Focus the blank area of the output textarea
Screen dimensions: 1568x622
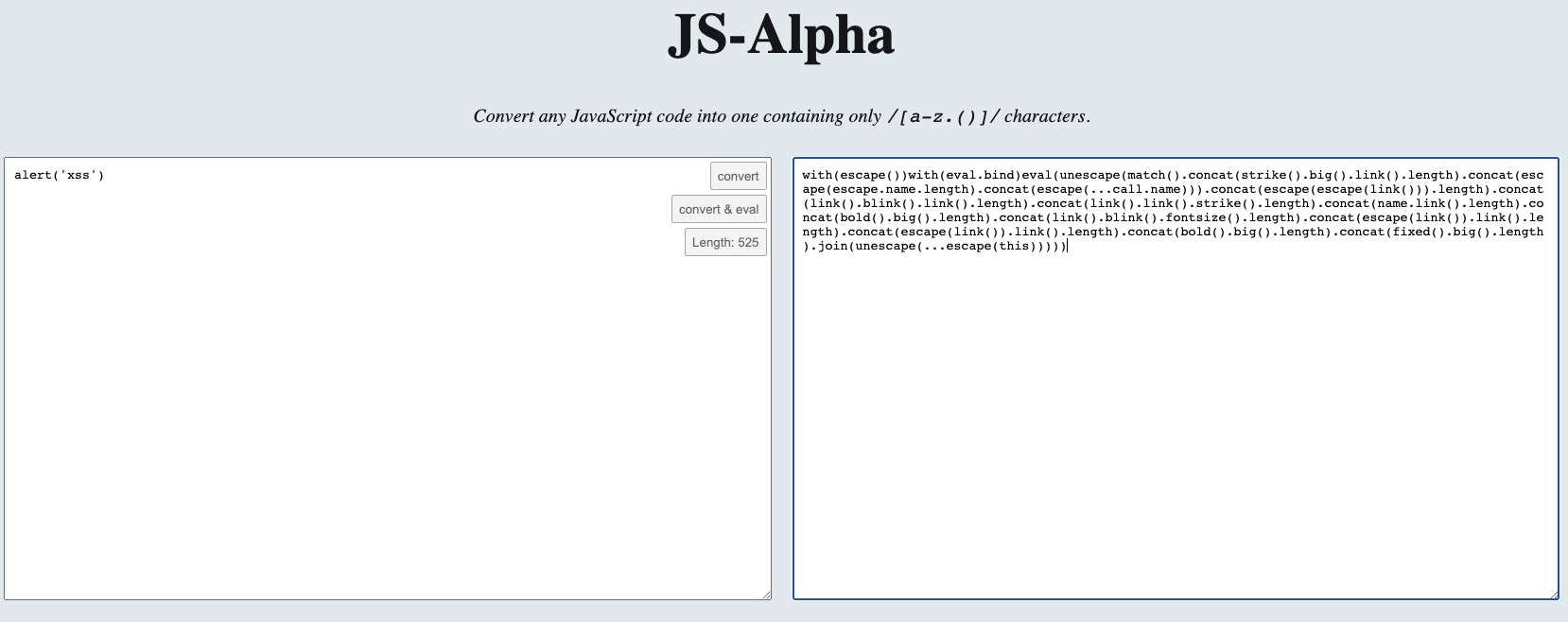[1175, 425]
